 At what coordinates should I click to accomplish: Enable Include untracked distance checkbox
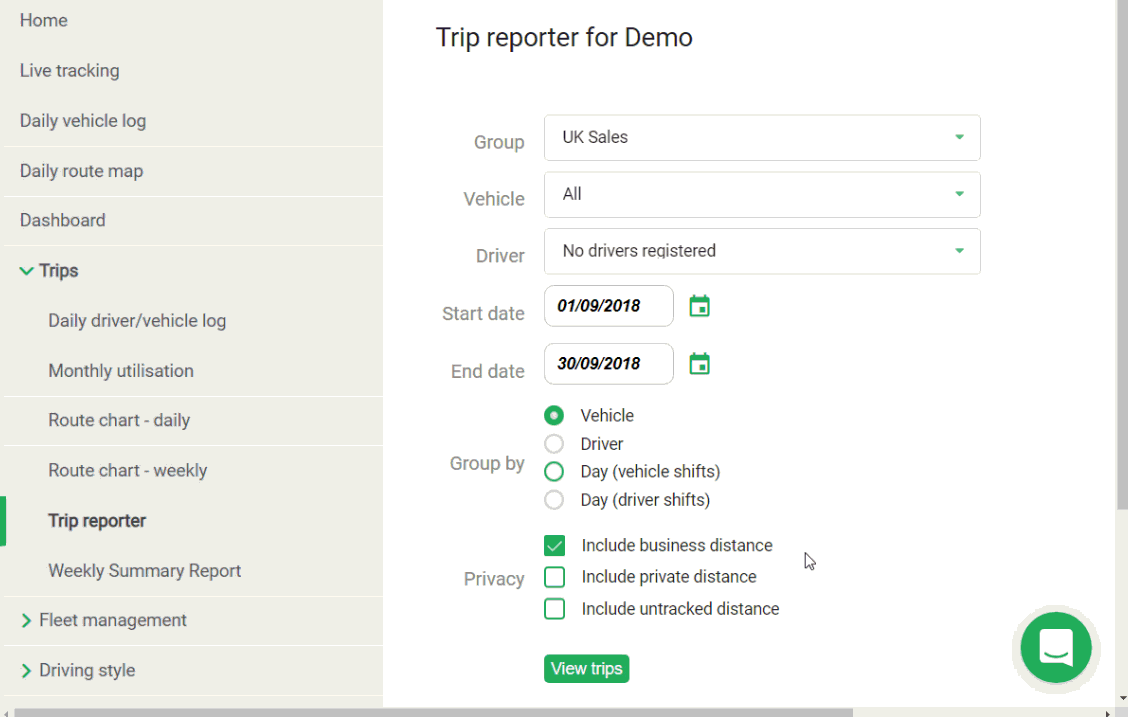coord(555,609)
